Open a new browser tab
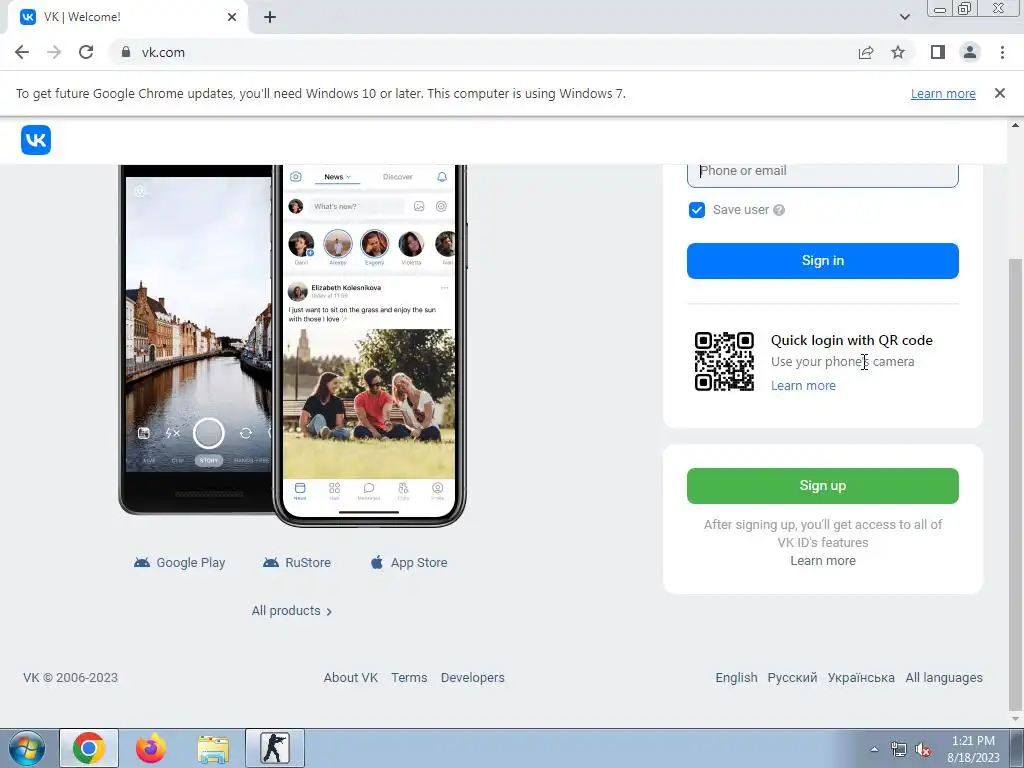The height and width of the screenshot is (768, 1024). [270, 17]
